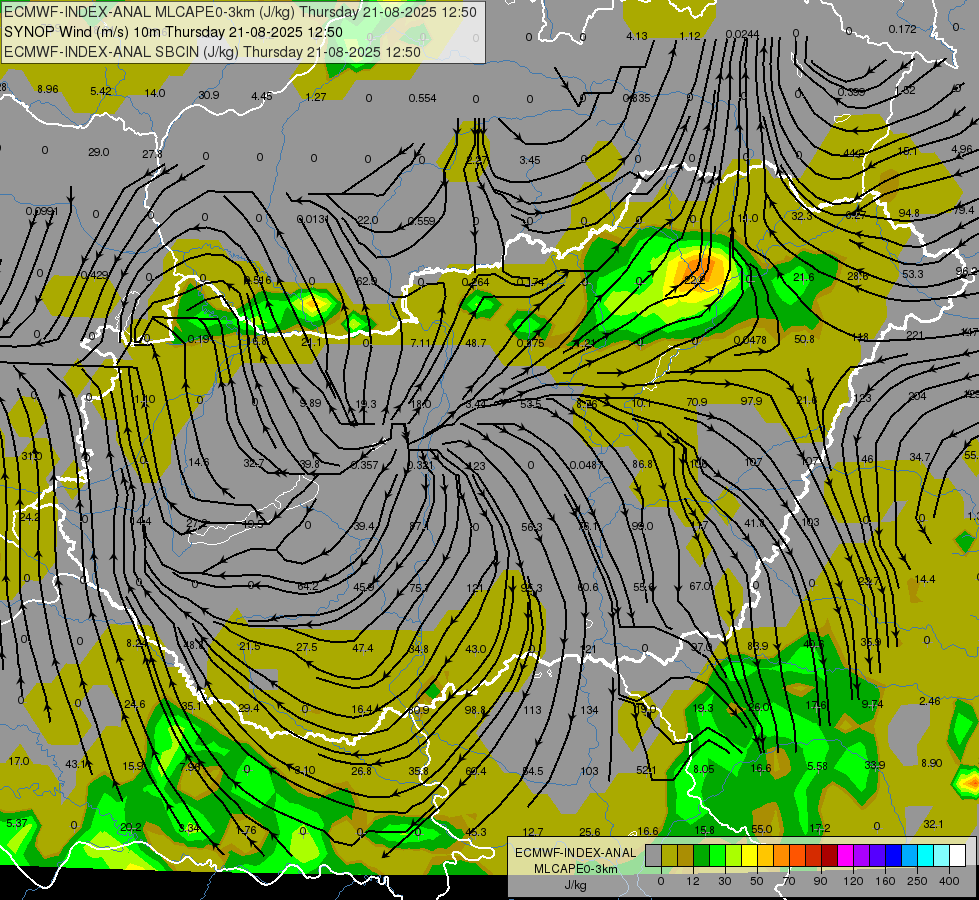Click the legend tick label 12
The image size is (979, 900).
pyautogui.click(x=693, y=881)
